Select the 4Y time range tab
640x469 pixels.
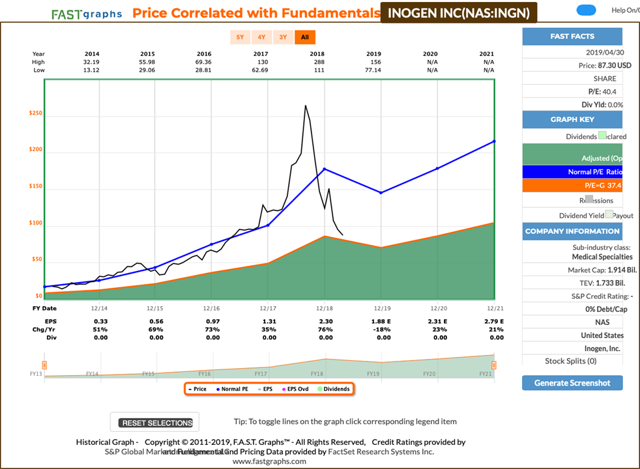click(262, 37)
